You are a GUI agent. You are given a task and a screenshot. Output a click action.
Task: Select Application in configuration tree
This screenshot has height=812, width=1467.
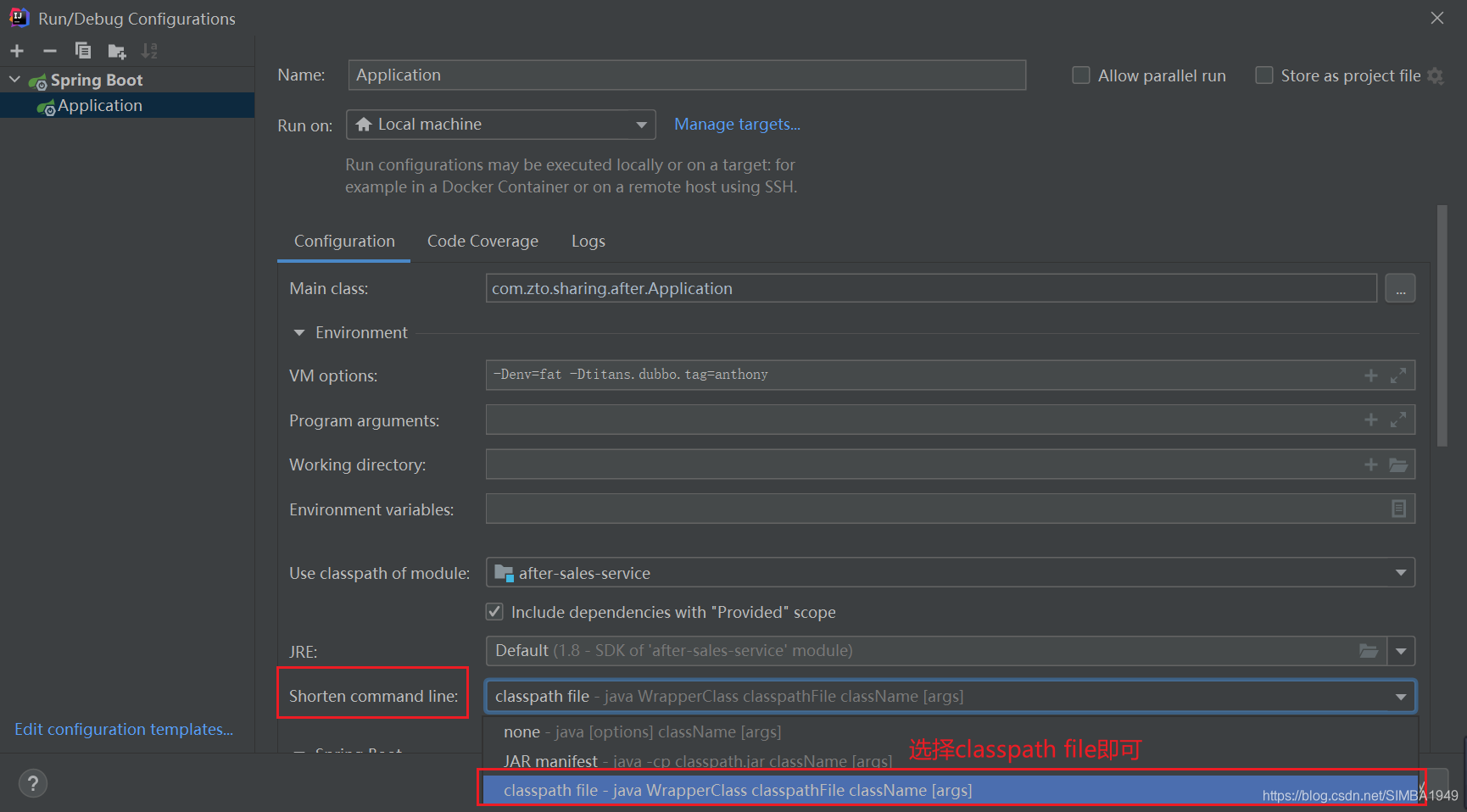click(127, 105)
